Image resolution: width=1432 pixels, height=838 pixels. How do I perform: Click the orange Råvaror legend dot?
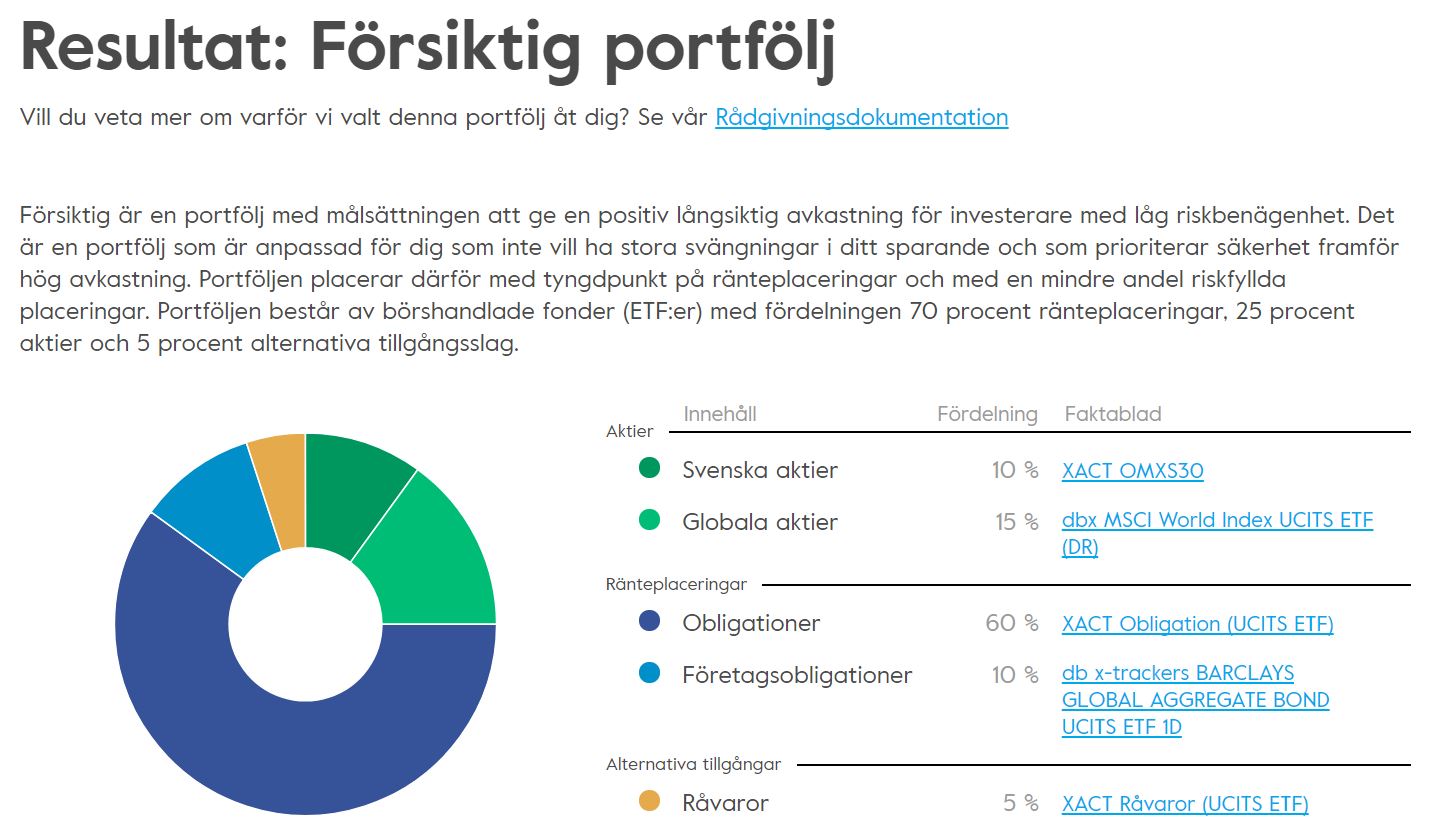[x=650, y=800]
